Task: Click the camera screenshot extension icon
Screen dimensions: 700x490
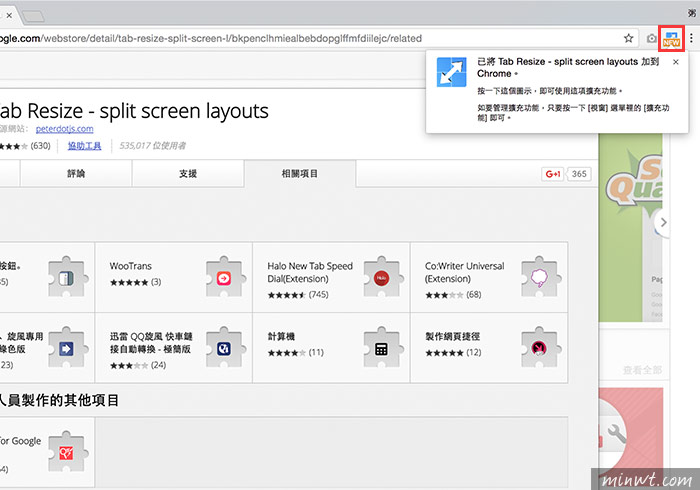Action: tap(652, 39)
